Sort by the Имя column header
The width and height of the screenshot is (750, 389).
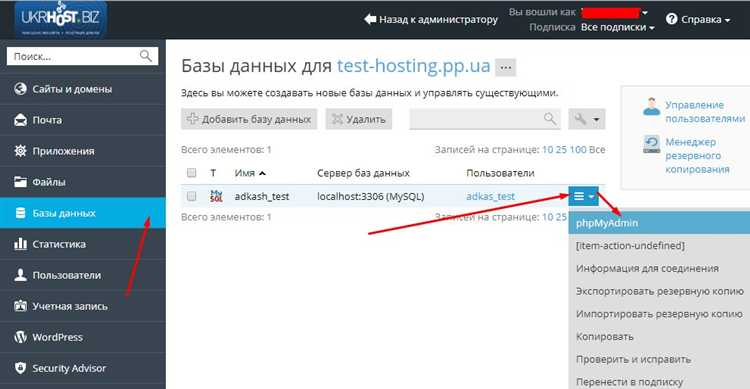click(x=250, y=173)
